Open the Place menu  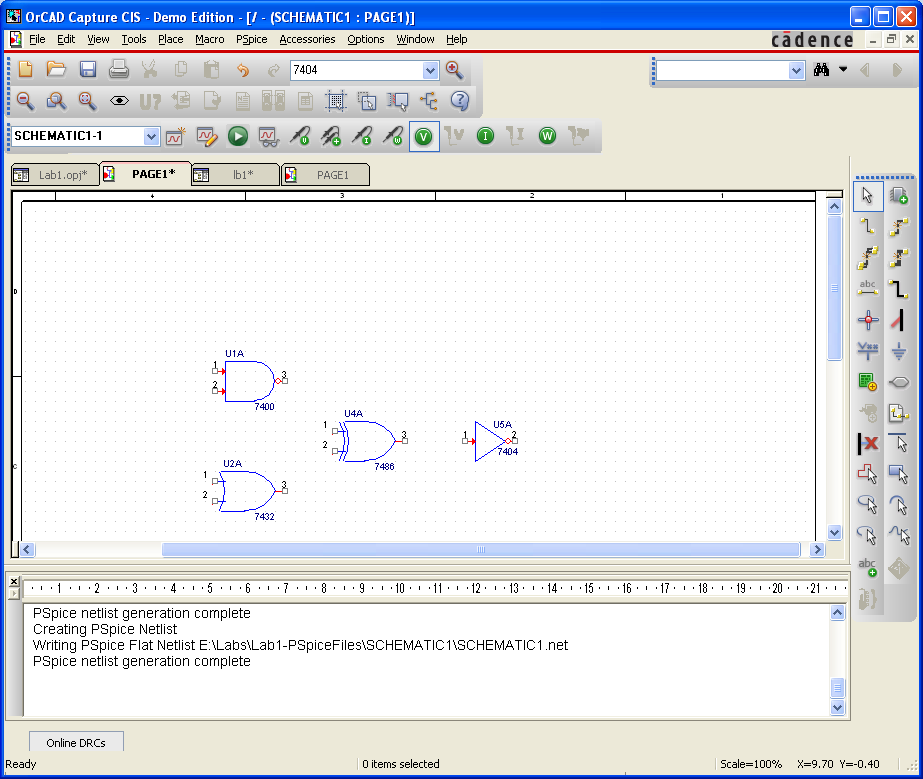coord(171,39)
